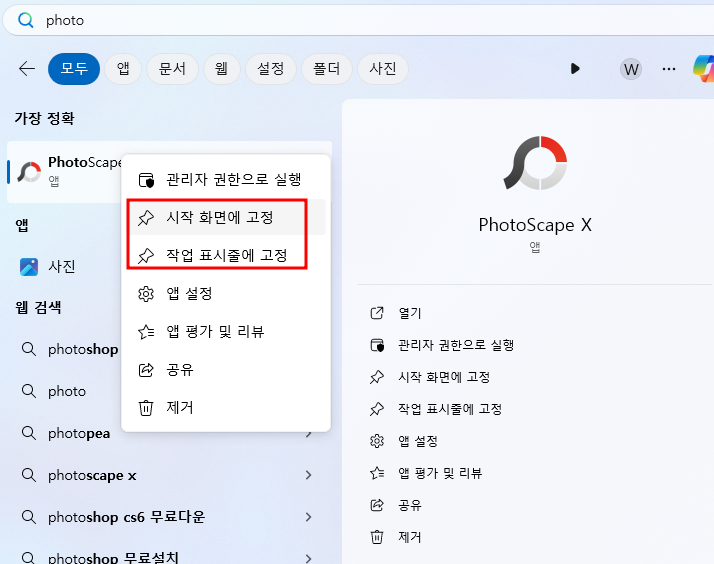The width and height of the screenshot is (714, 564).
Task: Select the 'photoscape x' web search suggestion
Action: tap(169, 475)
